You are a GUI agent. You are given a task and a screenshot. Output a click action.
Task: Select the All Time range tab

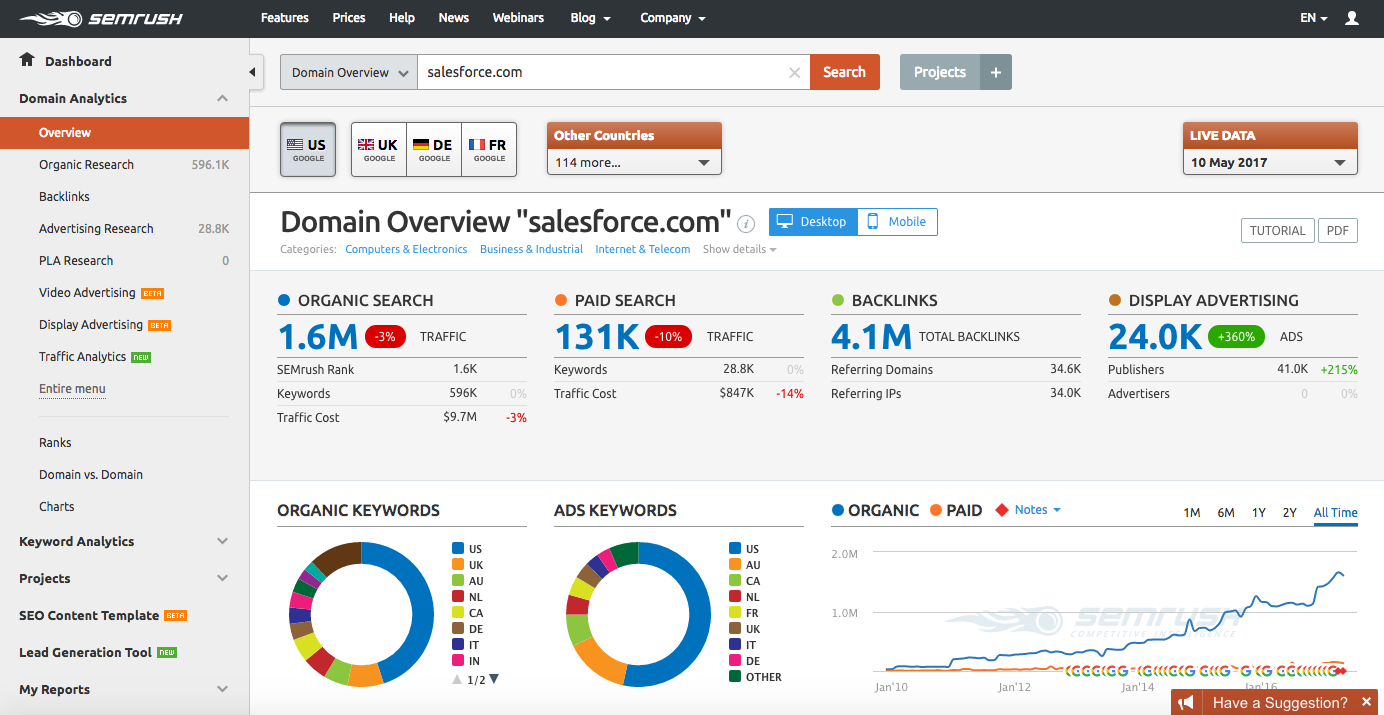pos(1336,512)
